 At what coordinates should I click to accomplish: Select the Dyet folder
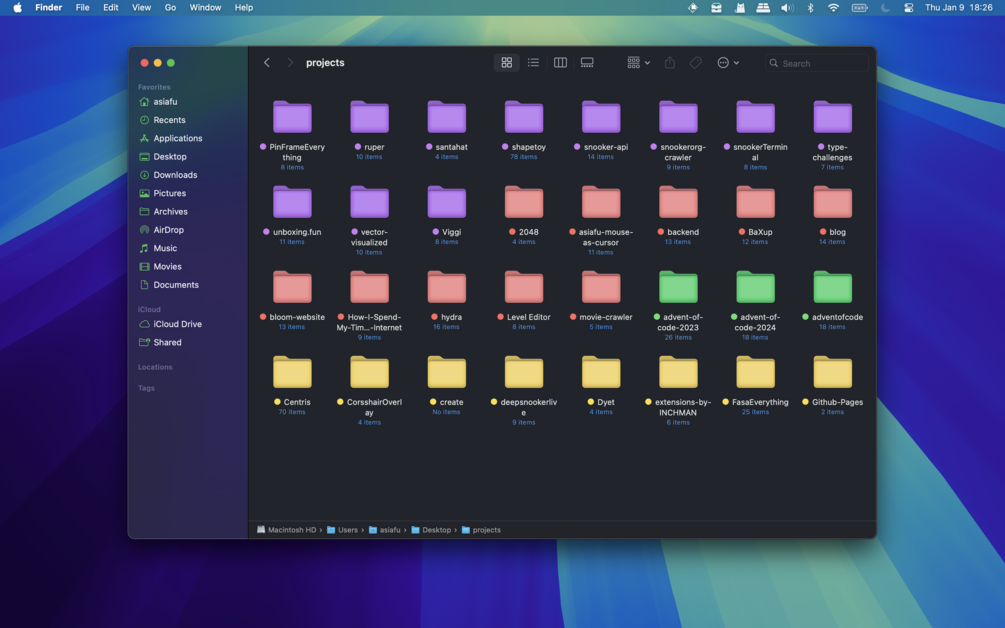click(601, 372)
